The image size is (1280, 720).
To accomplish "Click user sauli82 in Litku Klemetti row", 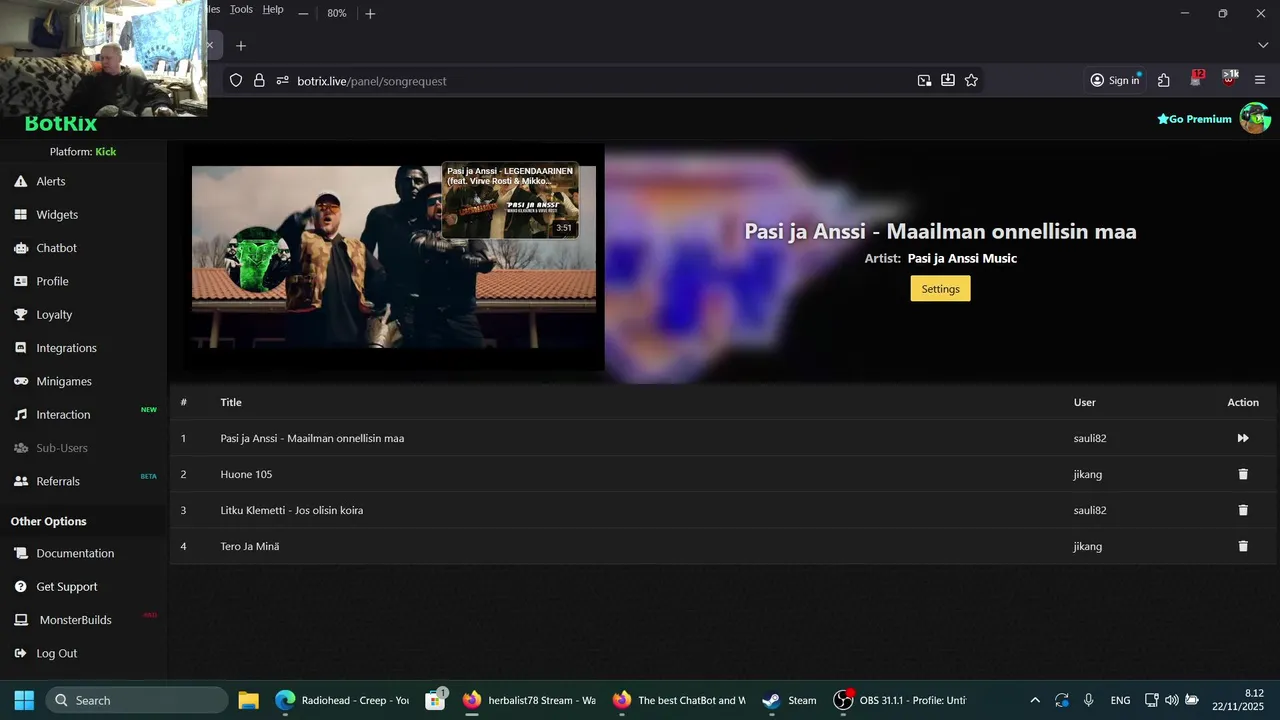I will point(1090,510).
